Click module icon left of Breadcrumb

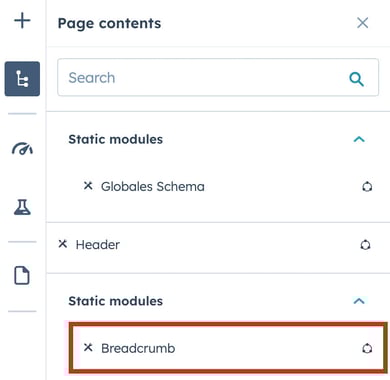[88, 348]
